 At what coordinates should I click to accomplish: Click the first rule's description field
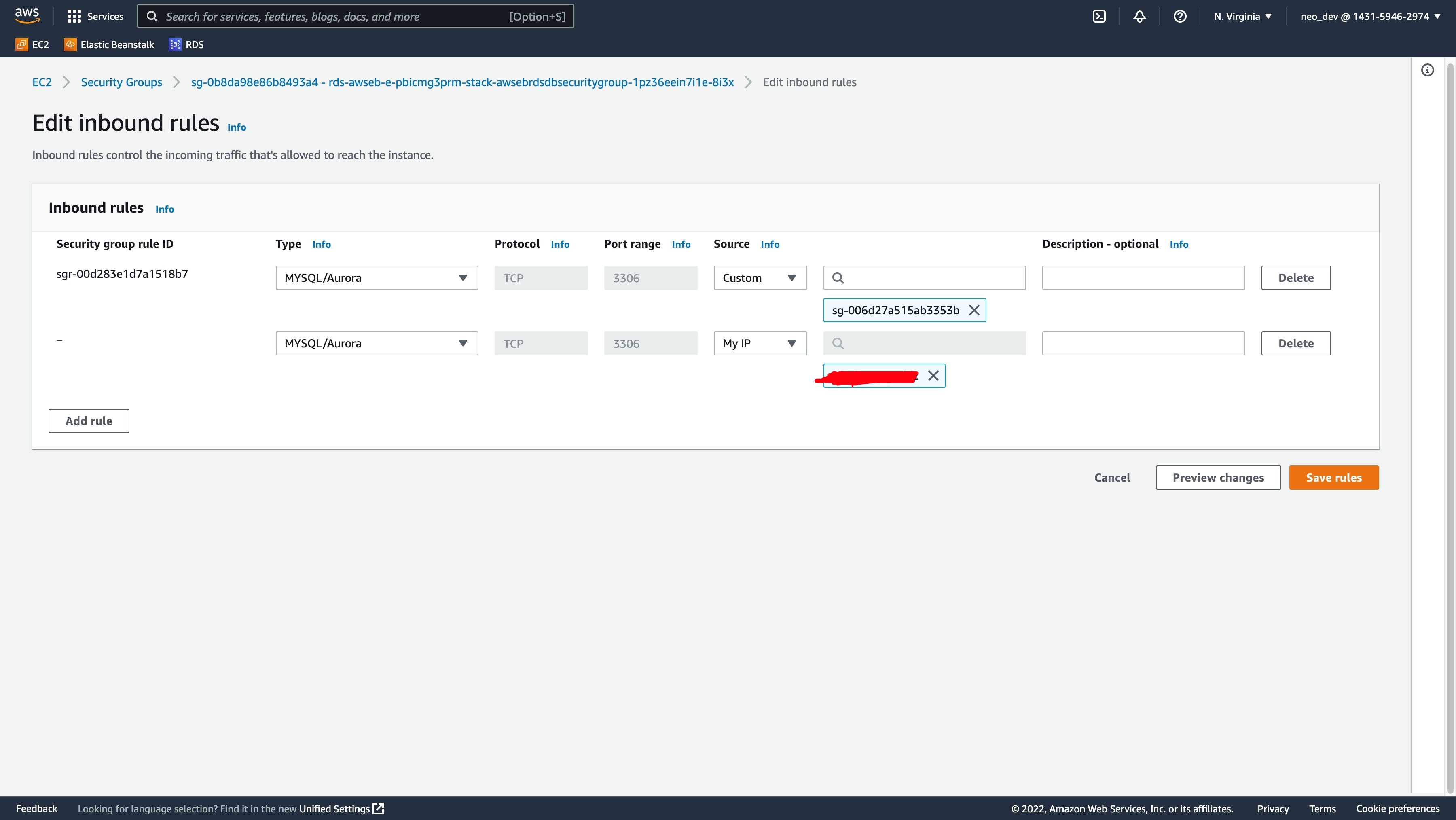coord(1143,278)
